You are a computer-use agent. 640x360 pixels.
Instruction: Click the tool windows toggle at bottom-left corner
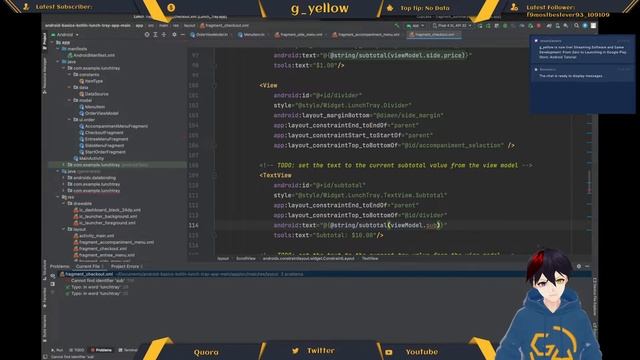click(45, 357)
